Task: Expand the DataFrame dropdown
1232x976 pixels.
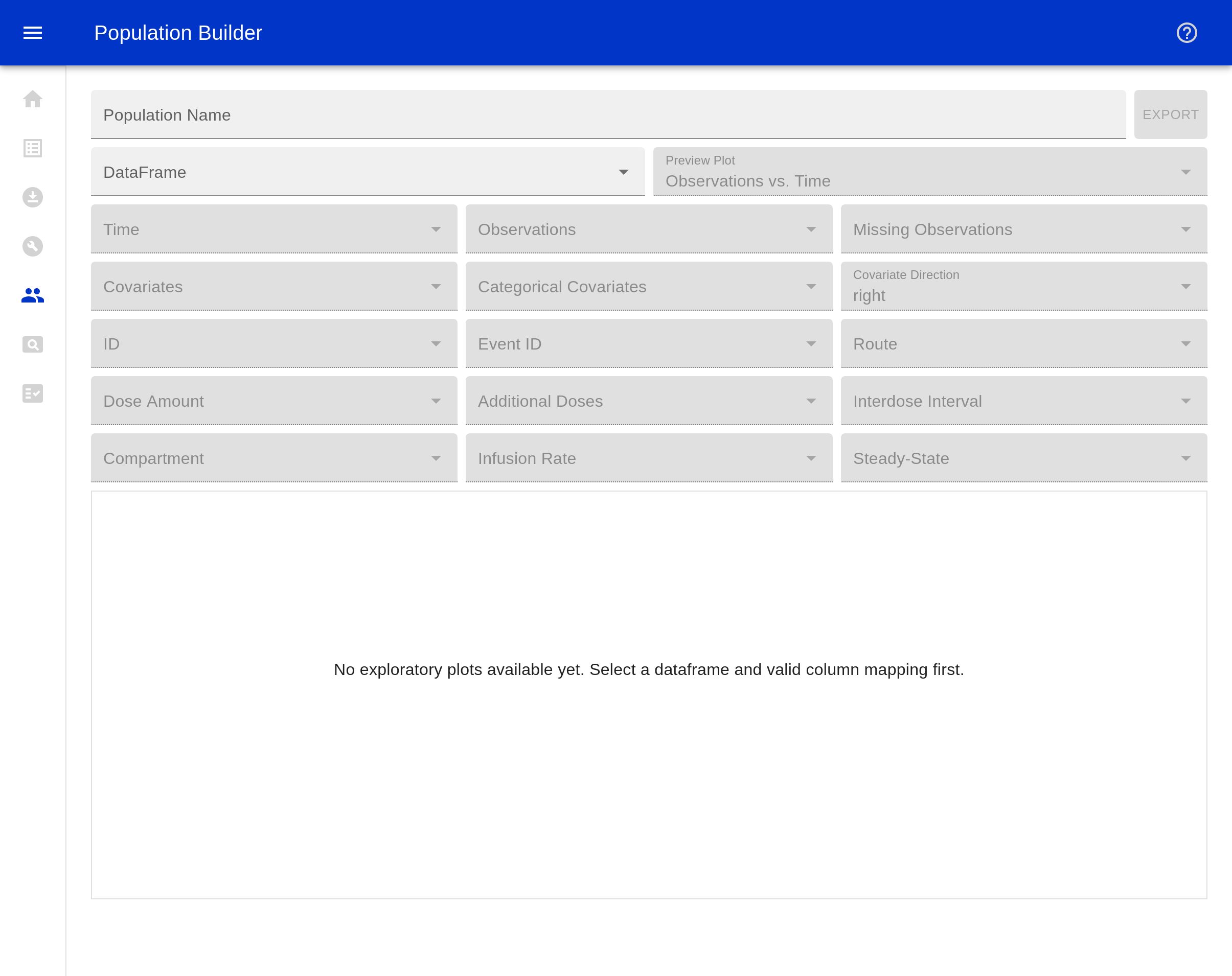Action: coord(368,172)
